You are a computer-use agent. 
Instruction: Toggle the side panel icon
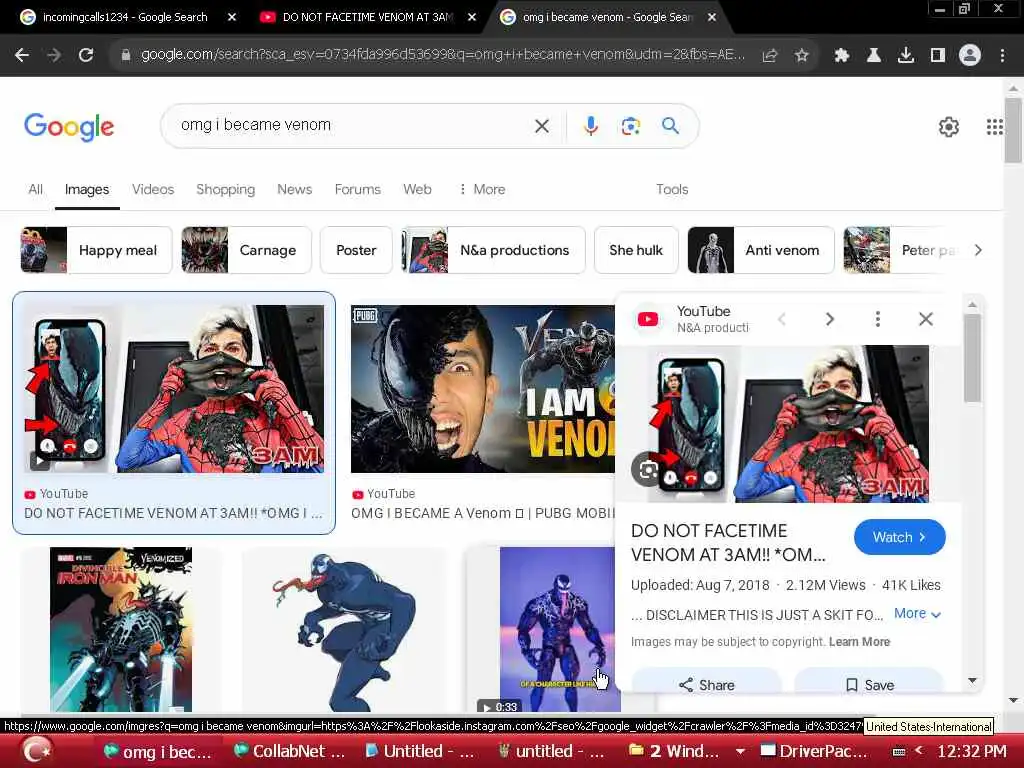point(937,56)
